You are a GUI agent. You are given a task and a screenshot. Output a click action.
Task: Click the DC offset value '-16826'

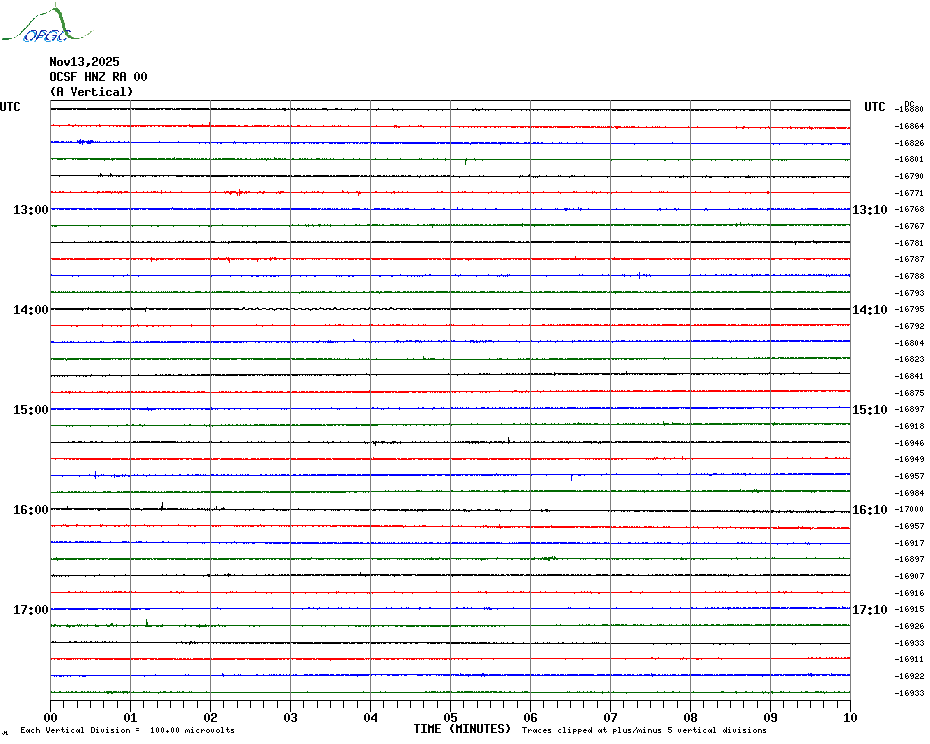pyautogui.click(x=909, y=143)
